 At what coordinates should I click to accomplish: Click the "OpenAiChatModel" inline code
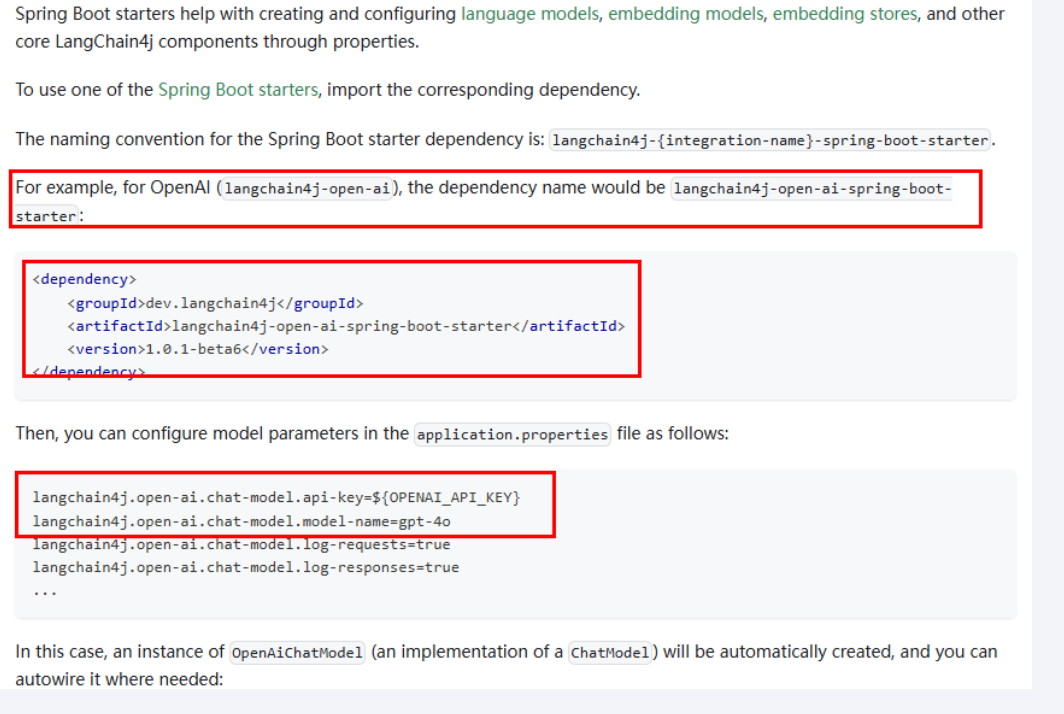[x=297, y=653]
